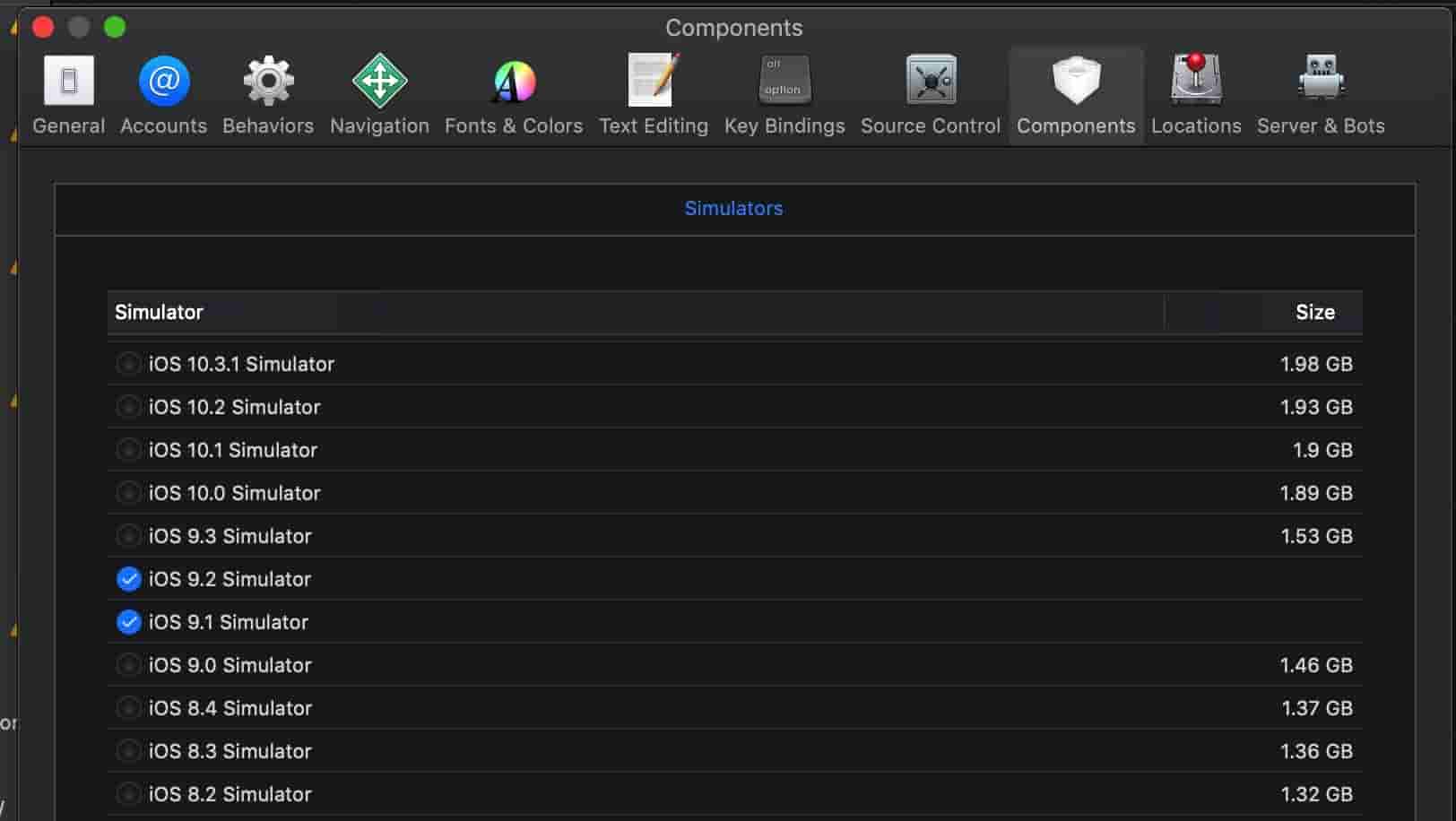Select the iOS 10.1 Simulator row text

(233, 450)
